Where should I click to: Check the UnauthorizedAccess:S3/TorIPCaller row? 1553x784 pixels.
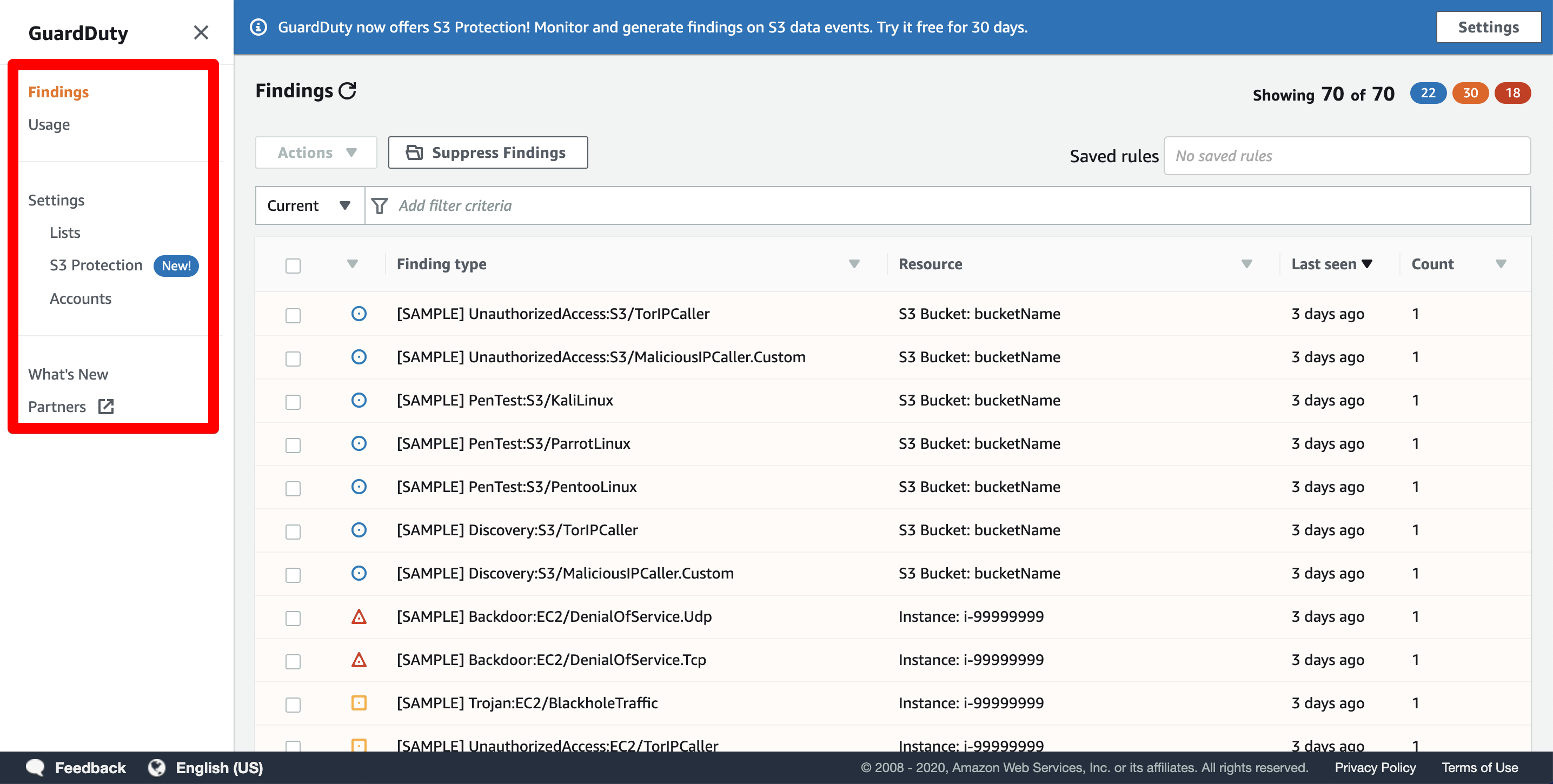click(x=293, y=315)
